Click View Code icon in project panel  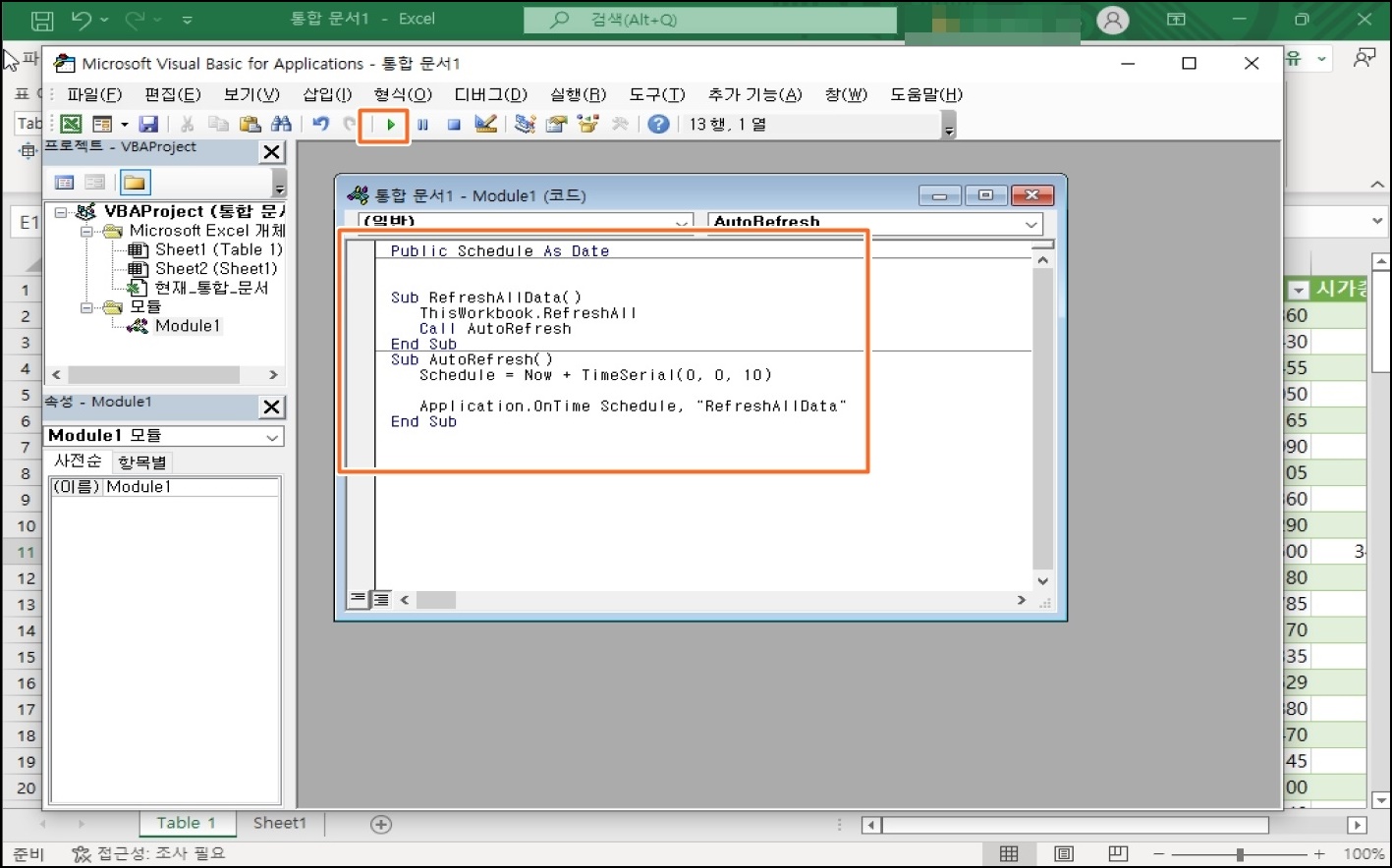click(x=65, y=183)
